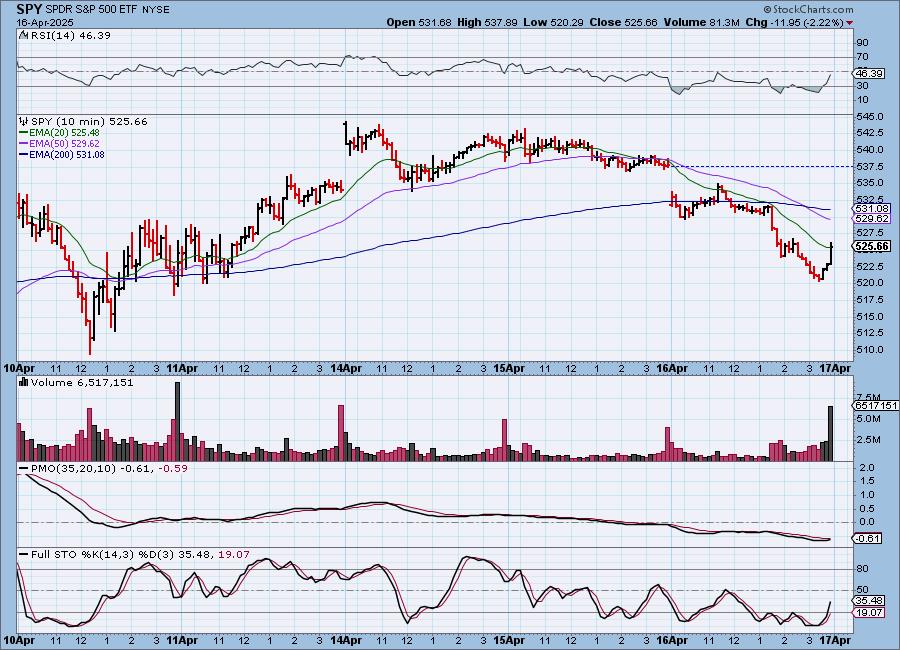Click the bar-chart icon beside SPY (10 min)

(24, 121)
